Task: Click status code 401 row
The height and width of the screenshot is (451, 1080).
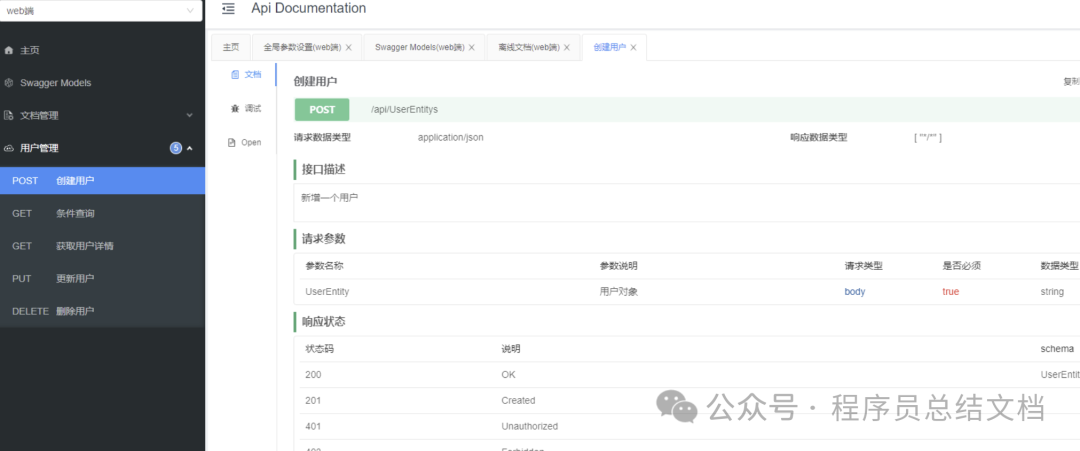Action: (x=687, y=426)
